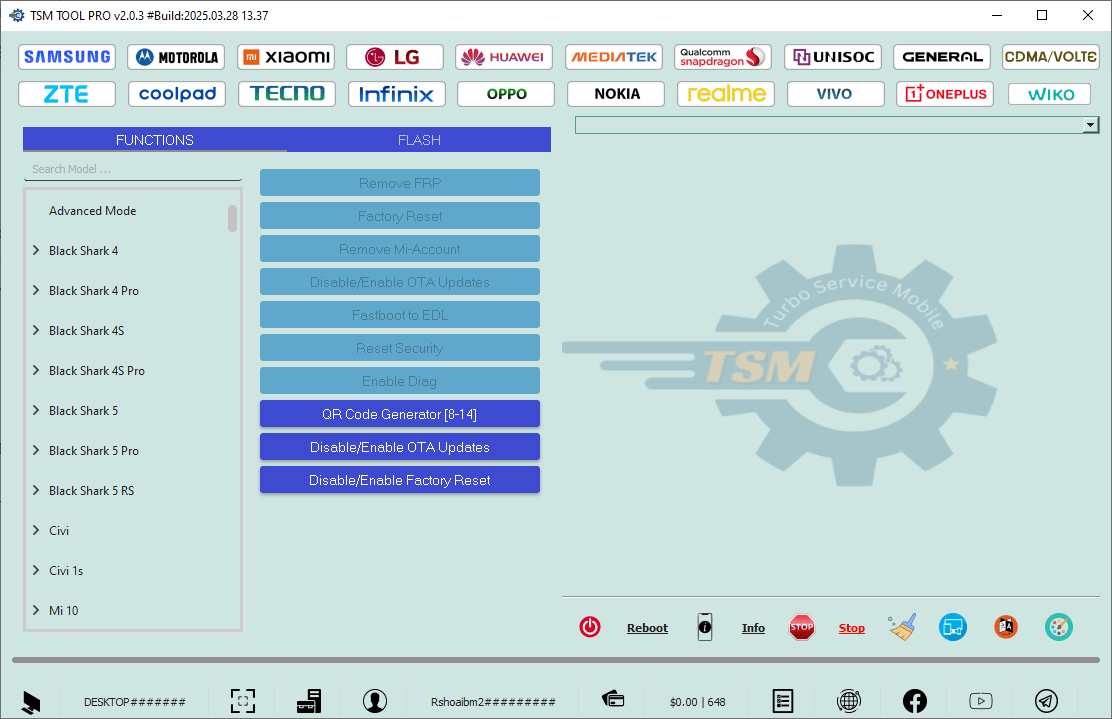
Task: Open screen mirroring with the blue icon
Action: pos(953,627)
